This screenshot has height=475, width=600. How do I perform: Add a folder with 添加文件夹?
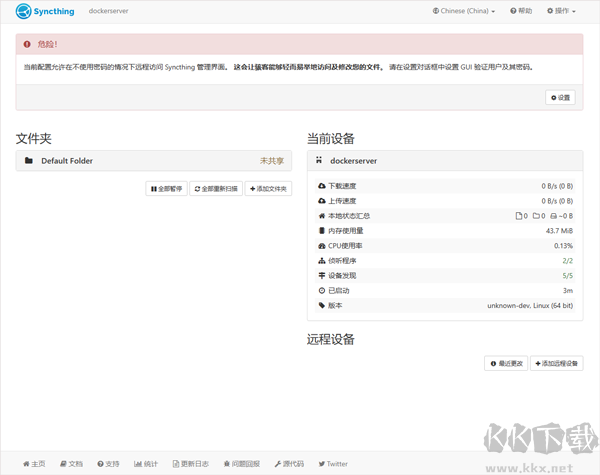click(268, 189)
